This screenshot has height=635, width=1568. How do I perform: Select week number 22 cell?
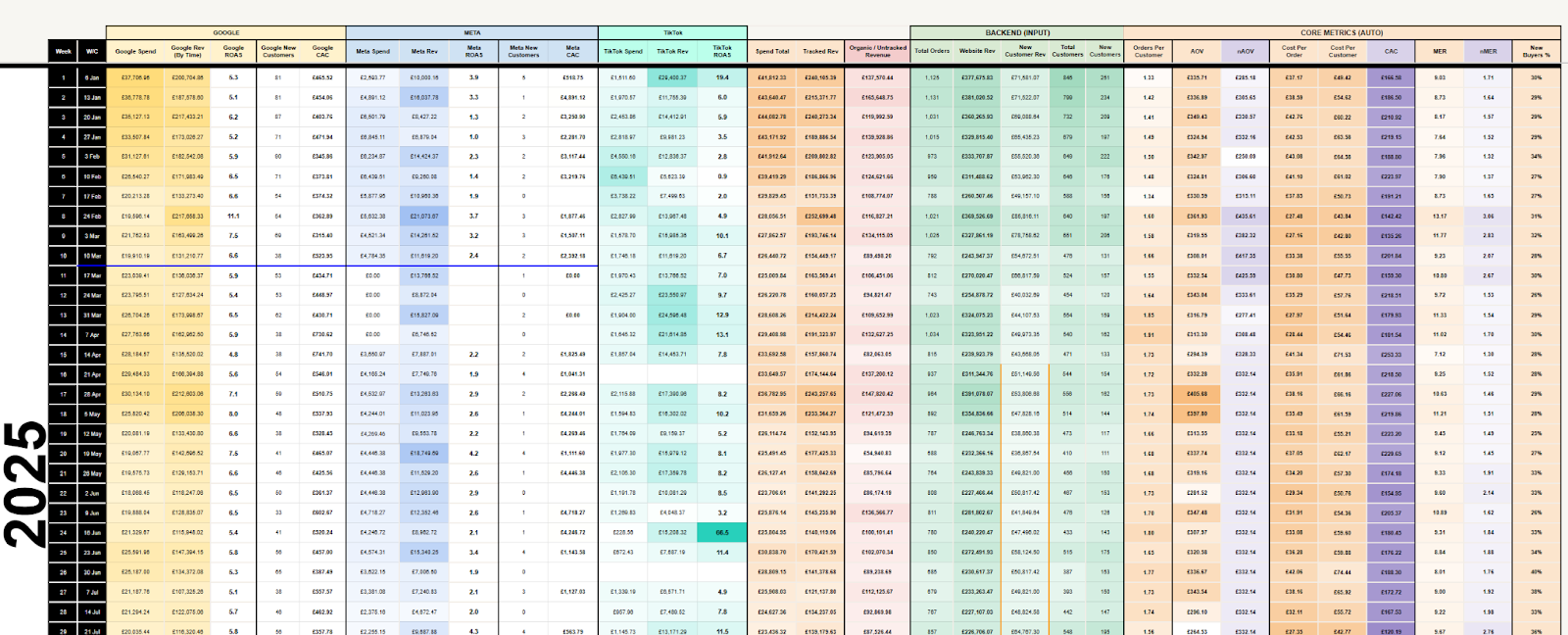(x=63, y=493)
